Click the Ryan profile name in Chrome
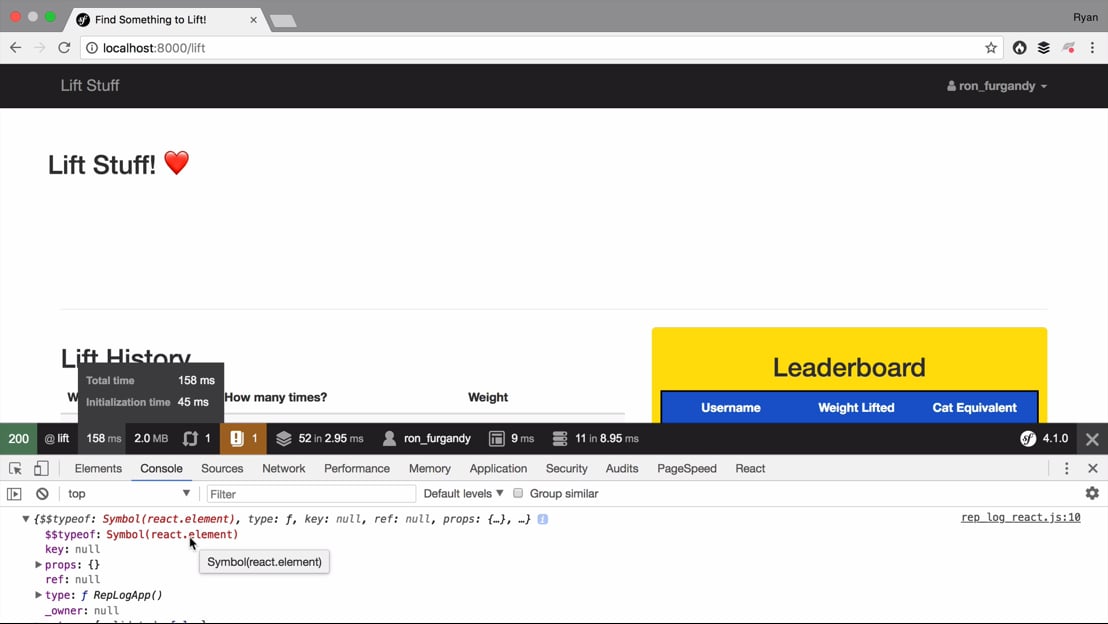This screenshot has width=1108, height=624. click(x=1085, y=17)
